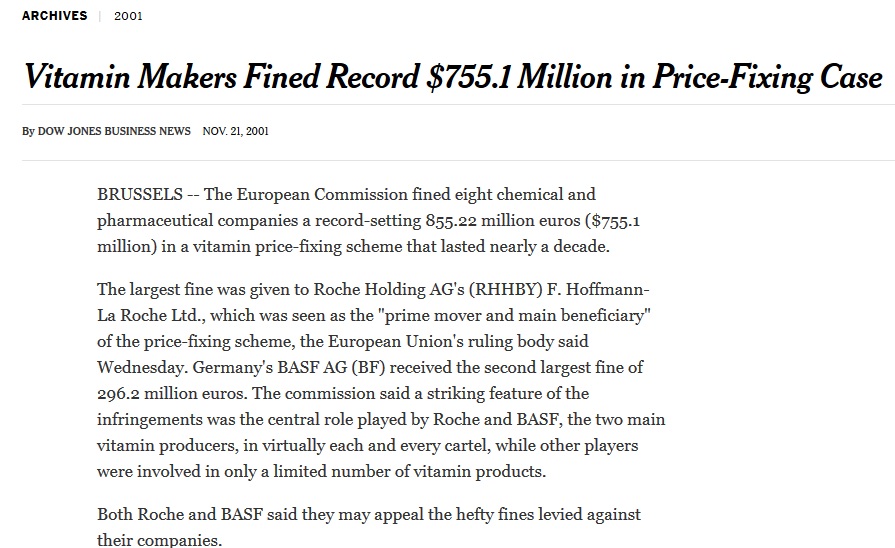Open the ARCHIVES section link

point(54,16)
